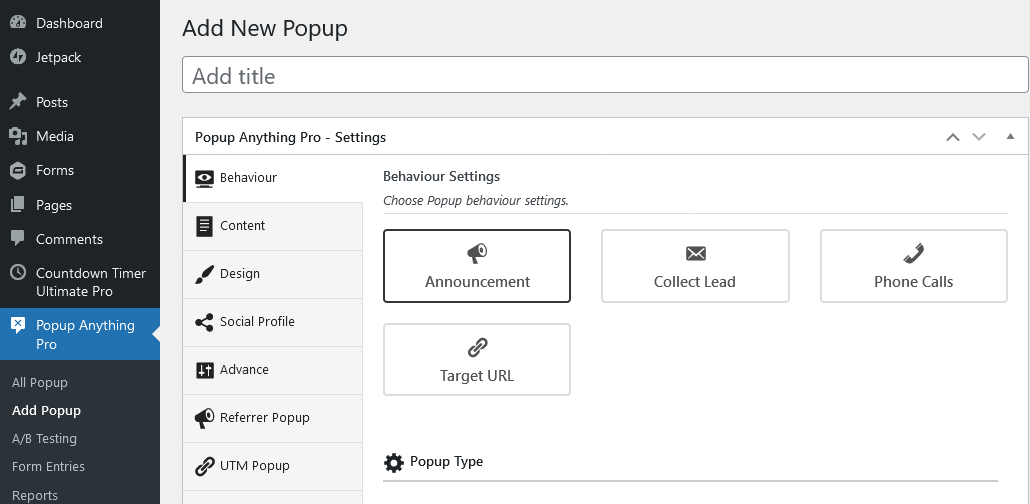Click the Popup Anything Pro sidebar icon
This screenshot has height=504, width=1030.
[x=18, y=325]
